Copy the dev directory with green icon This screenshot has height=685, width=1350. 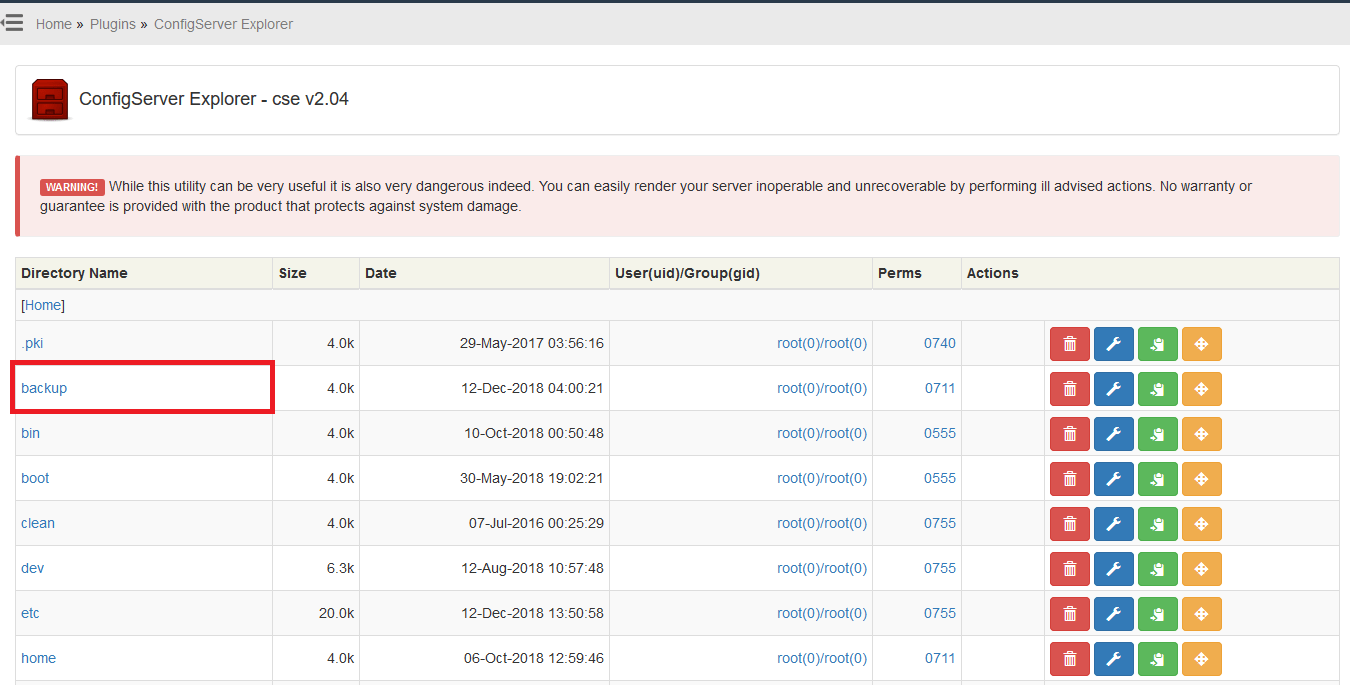coord(1158,569)
